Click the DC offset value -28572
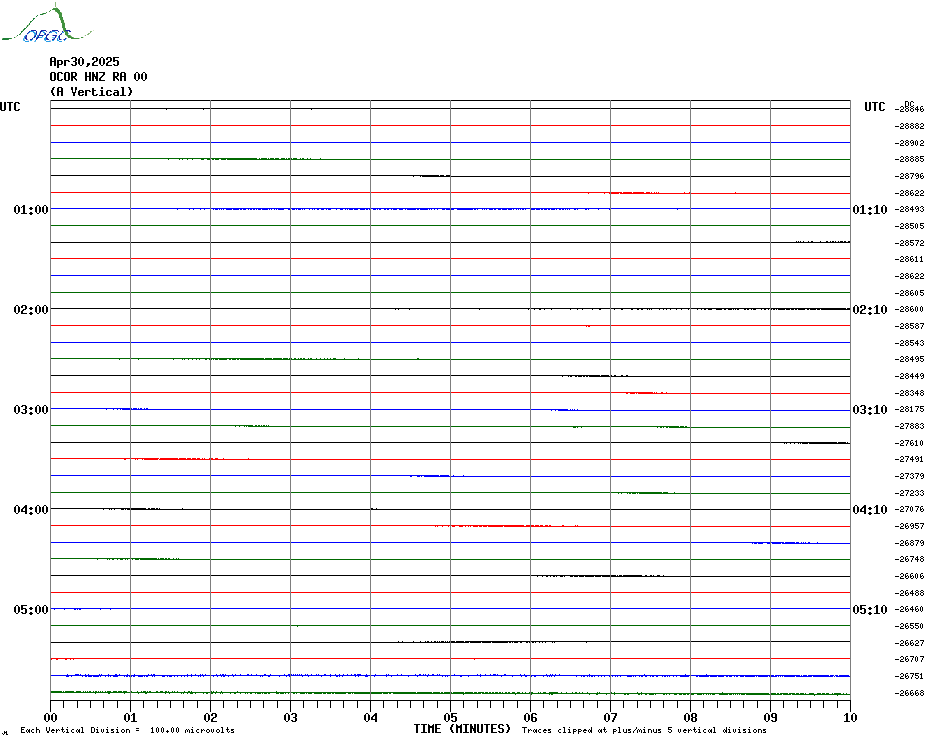Screen dimensions: 930x744 (x=909, y=243)
